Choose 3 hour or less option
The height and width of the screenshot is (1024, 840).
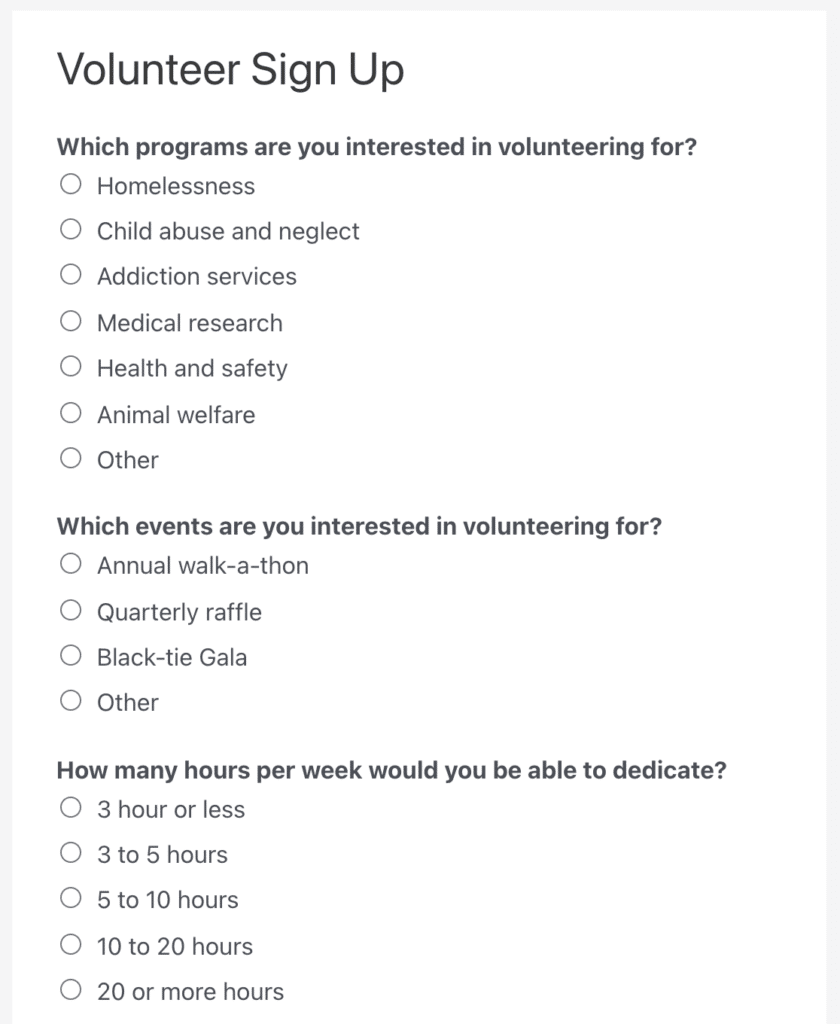[x=70, y=808]
